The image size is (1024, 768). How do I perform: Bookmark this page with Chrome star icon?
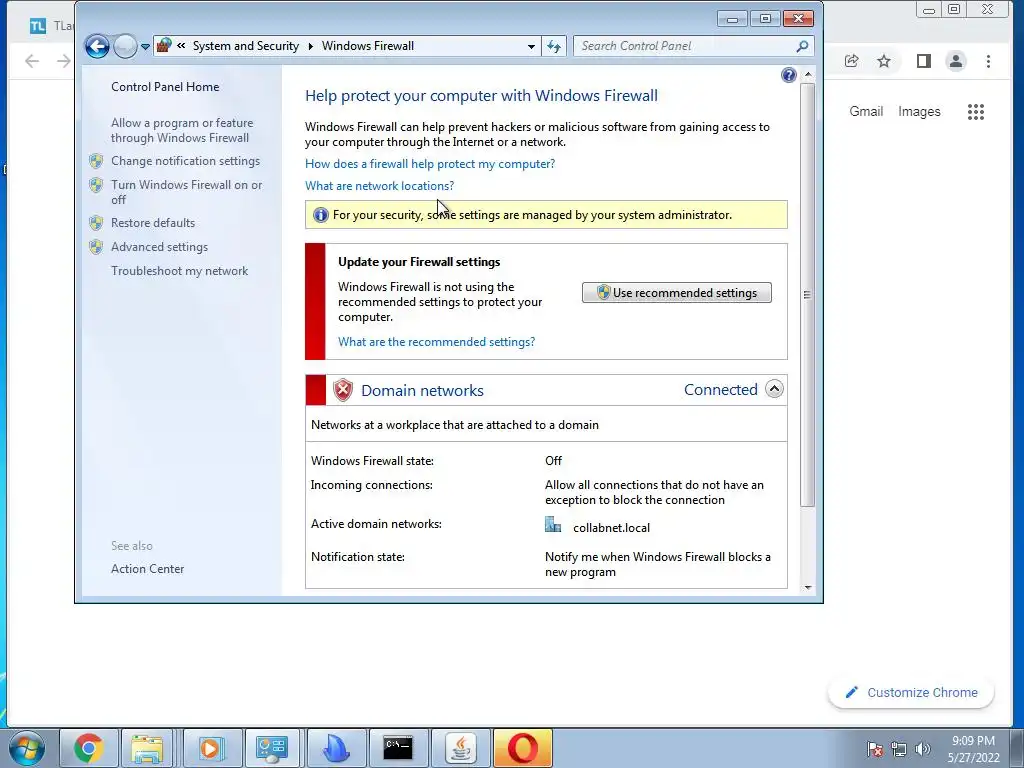884,61
